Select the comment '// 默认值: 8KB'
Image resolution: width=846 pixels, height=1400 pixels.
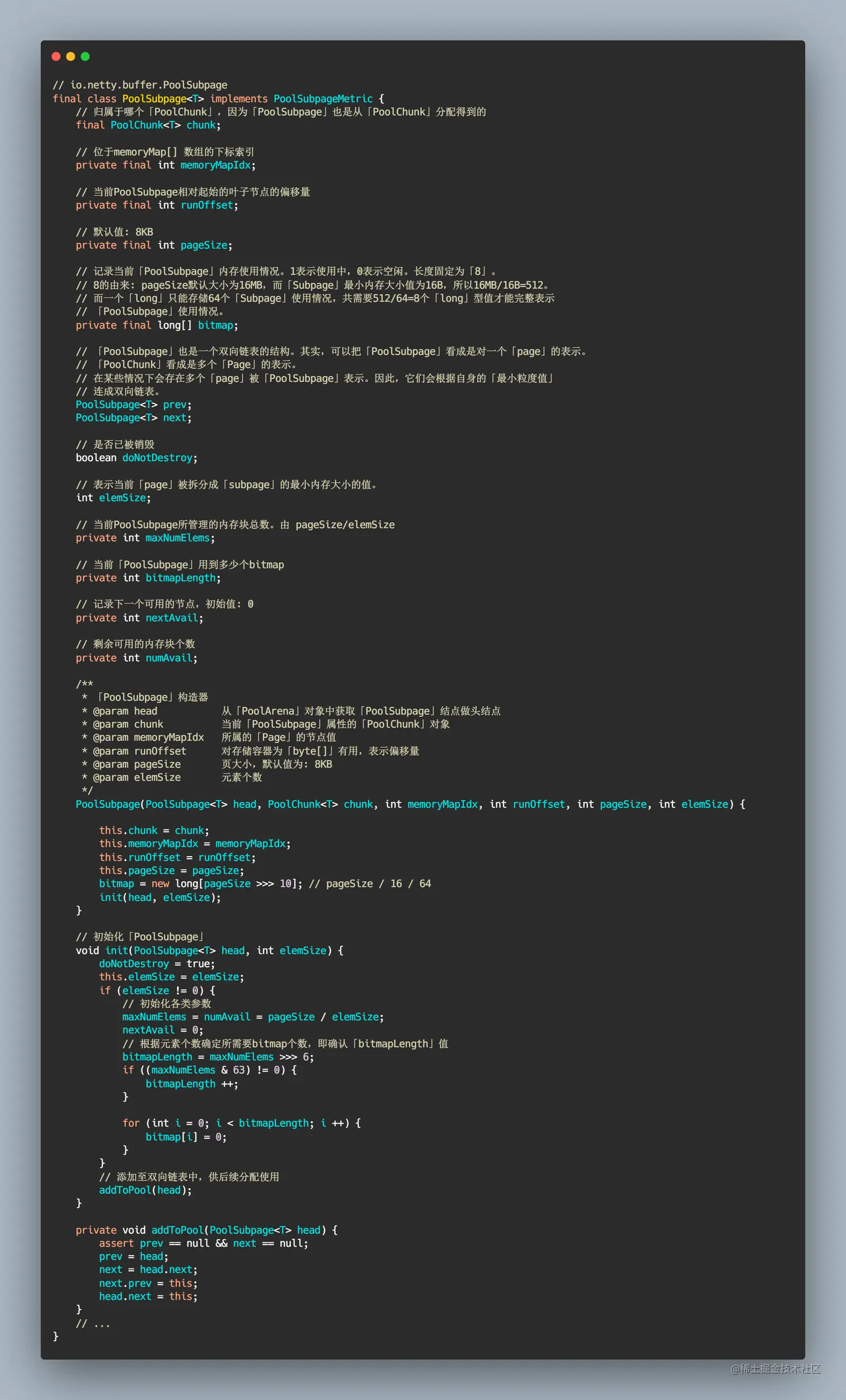click(x=115, y=232)
